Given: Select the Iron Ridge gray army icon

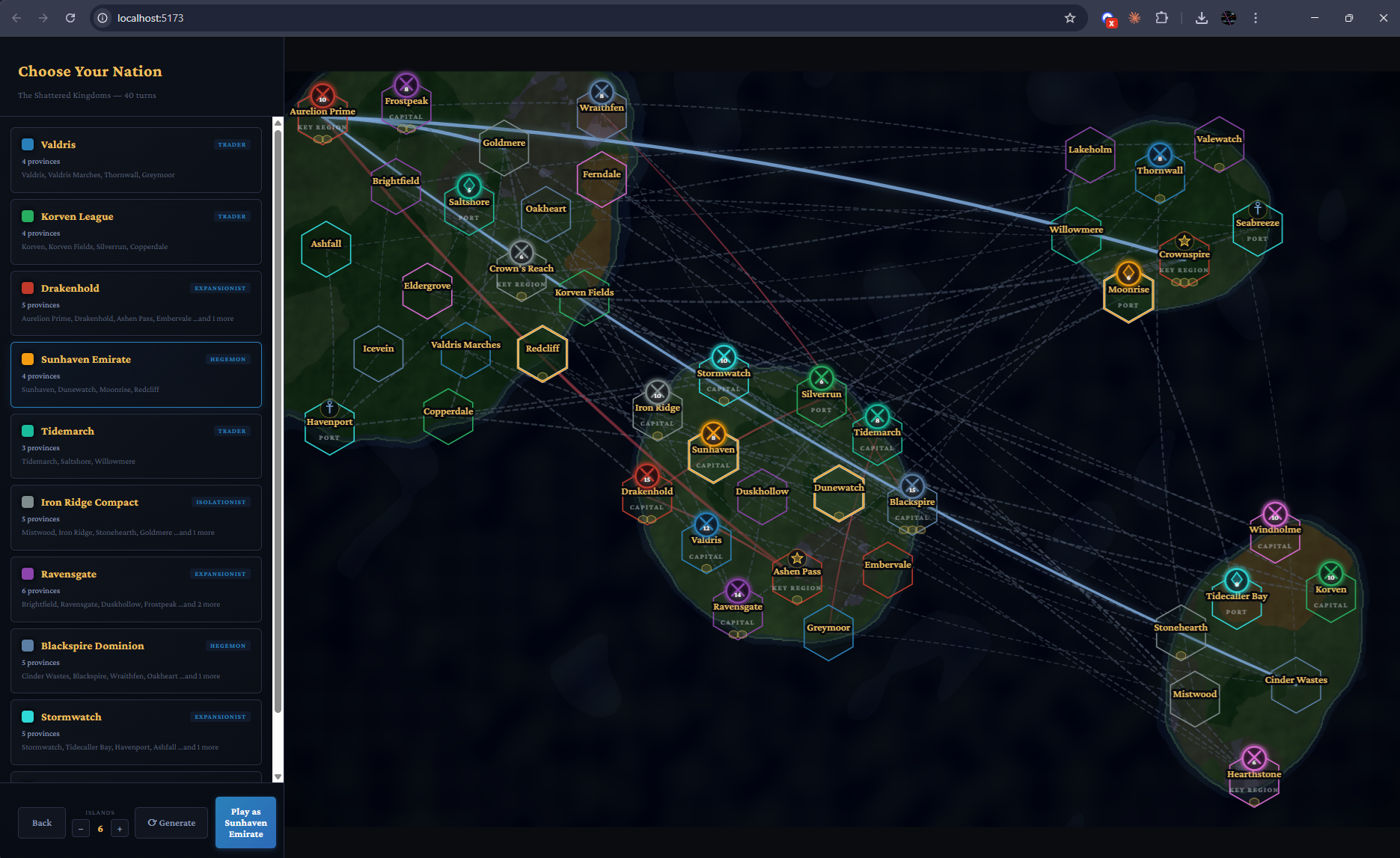Looking at the screenshot, I should click(658, 392).
